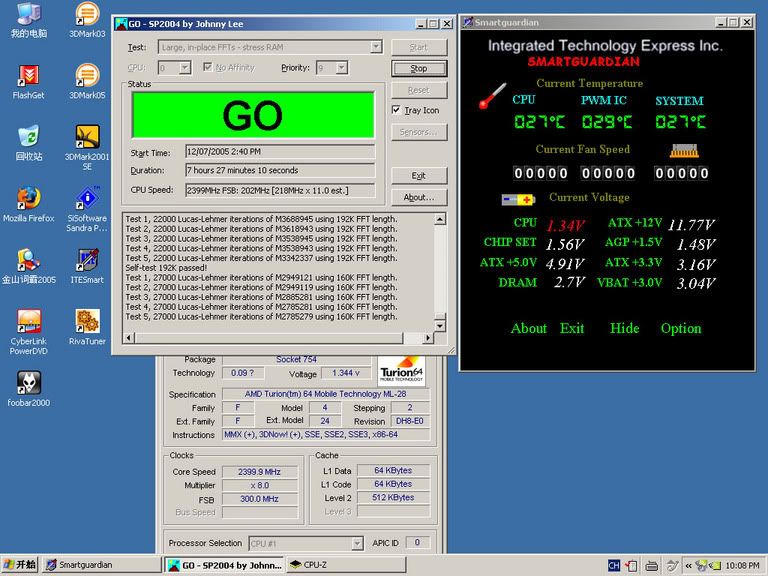Switch to GO - SP2004 taskbar button
The height and width of the screenshot is (576, 768).
[224, 565]
